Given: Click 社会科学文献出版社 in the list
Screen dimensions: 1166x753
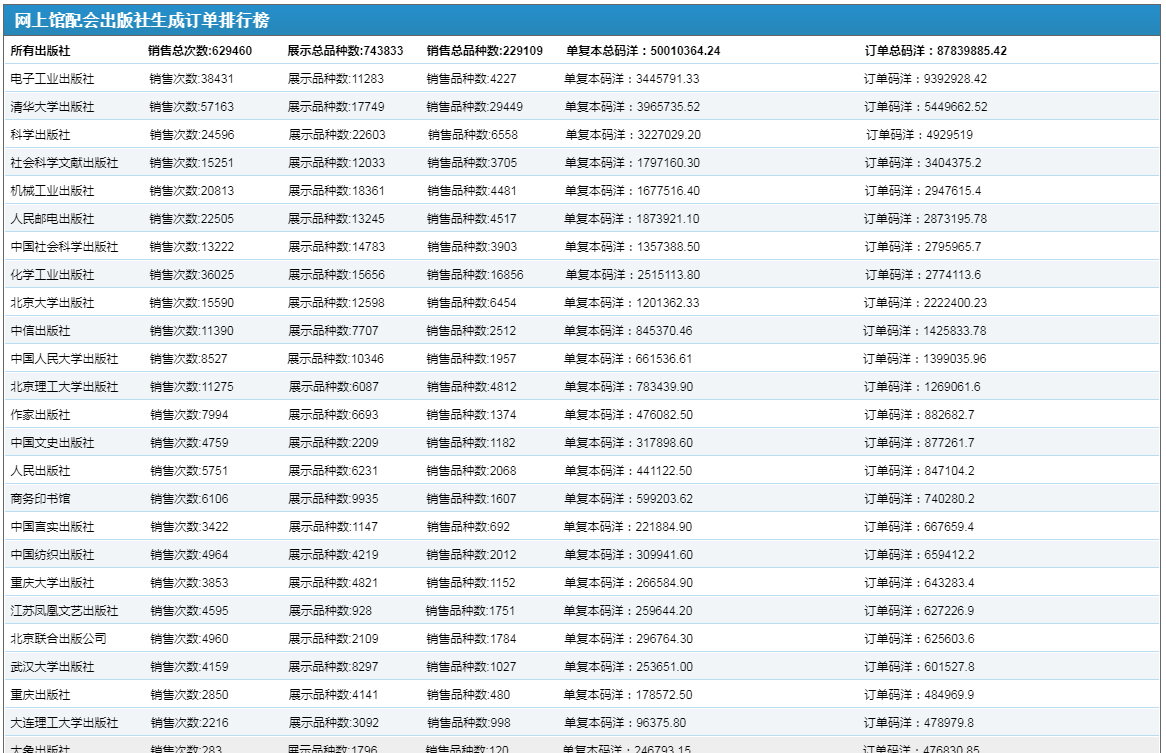Looking at the screenshot, I should tap(64, 163).
